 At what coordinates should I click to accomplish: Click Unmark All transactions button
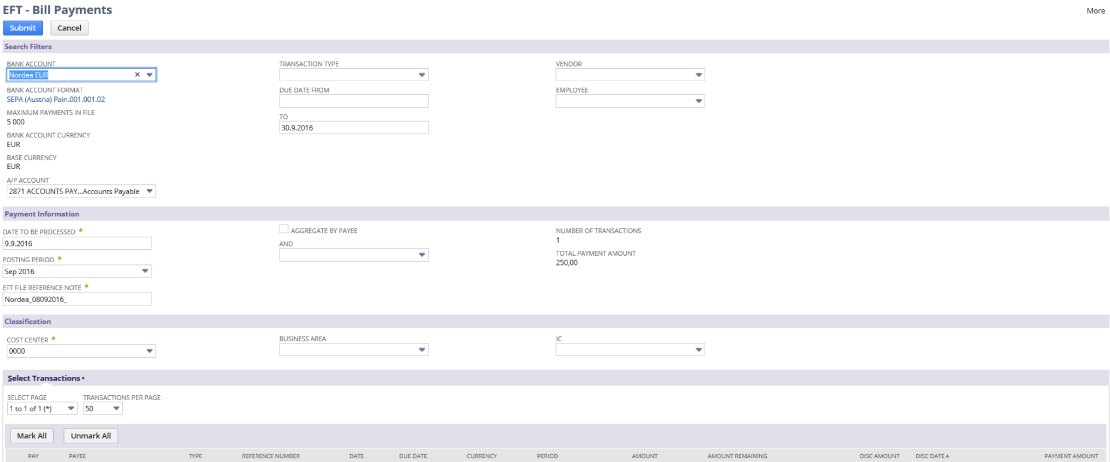(91, 436)
